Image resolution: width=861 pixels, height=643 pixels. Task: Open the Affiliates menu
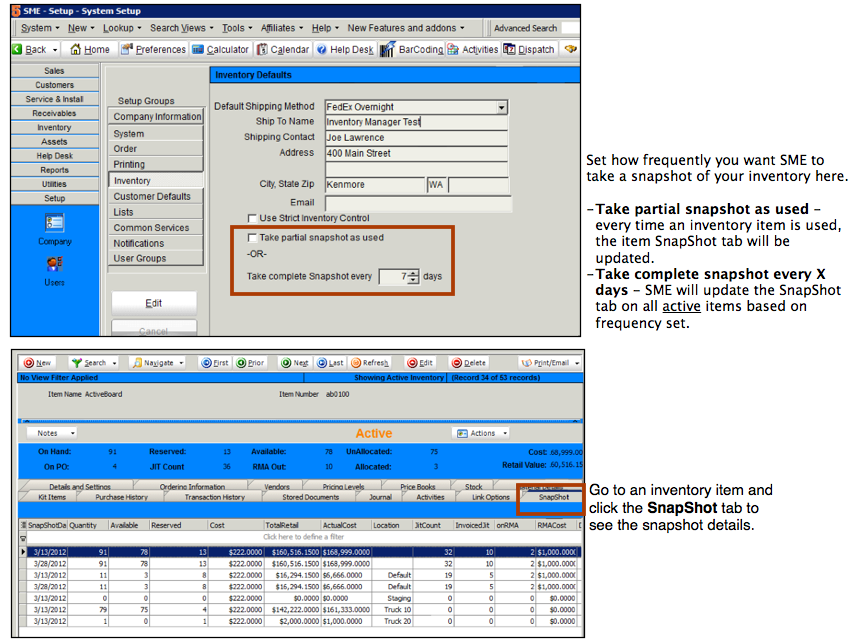click(282, 28)
